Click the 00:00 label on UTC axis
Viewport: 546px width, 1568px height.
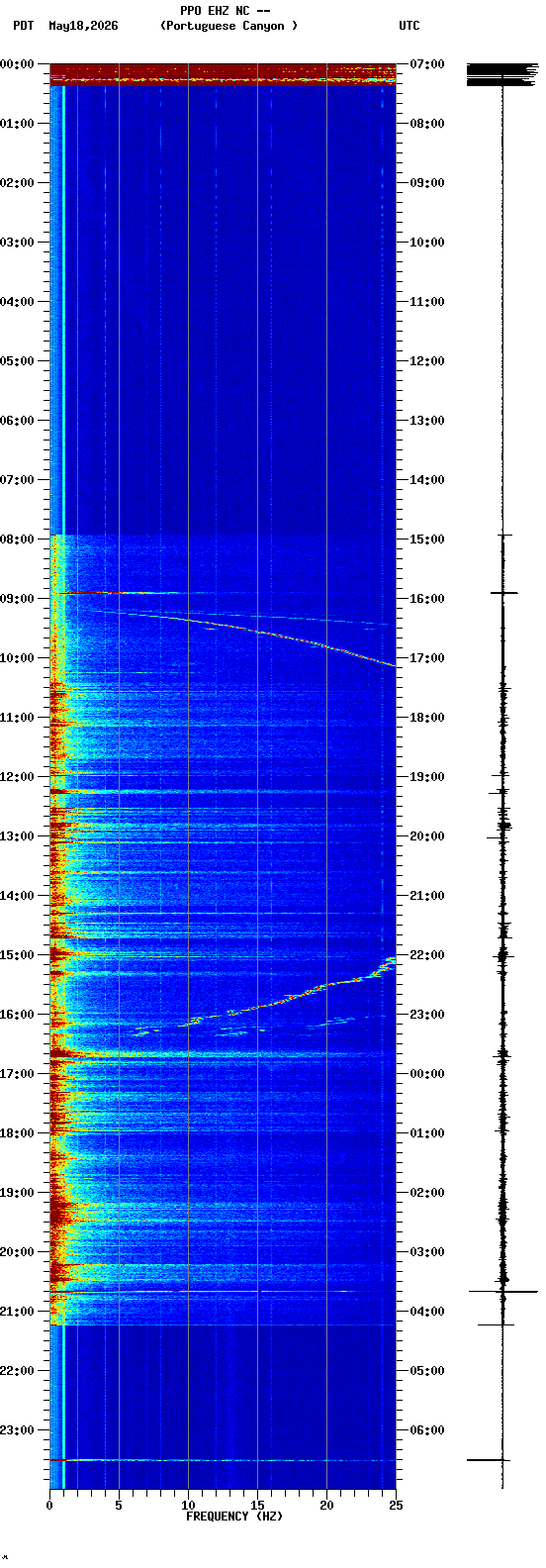tap(427, 1073)
